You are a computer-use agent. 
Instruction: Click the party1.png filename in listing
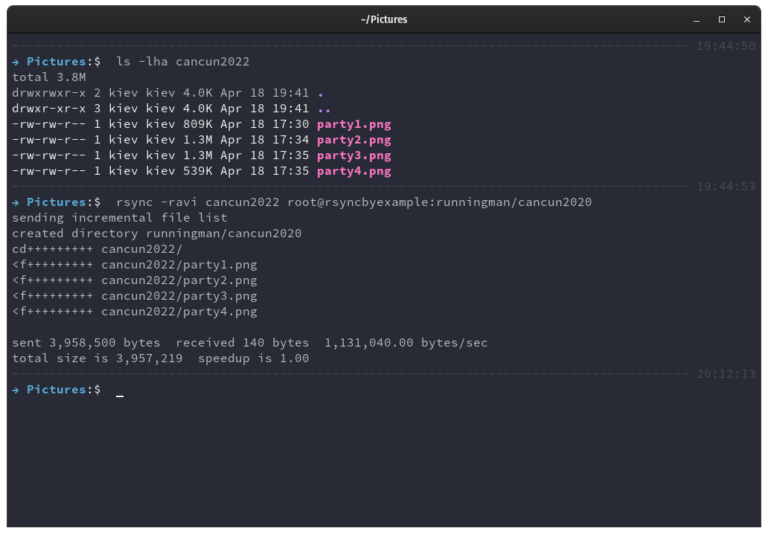pos(354,124)
